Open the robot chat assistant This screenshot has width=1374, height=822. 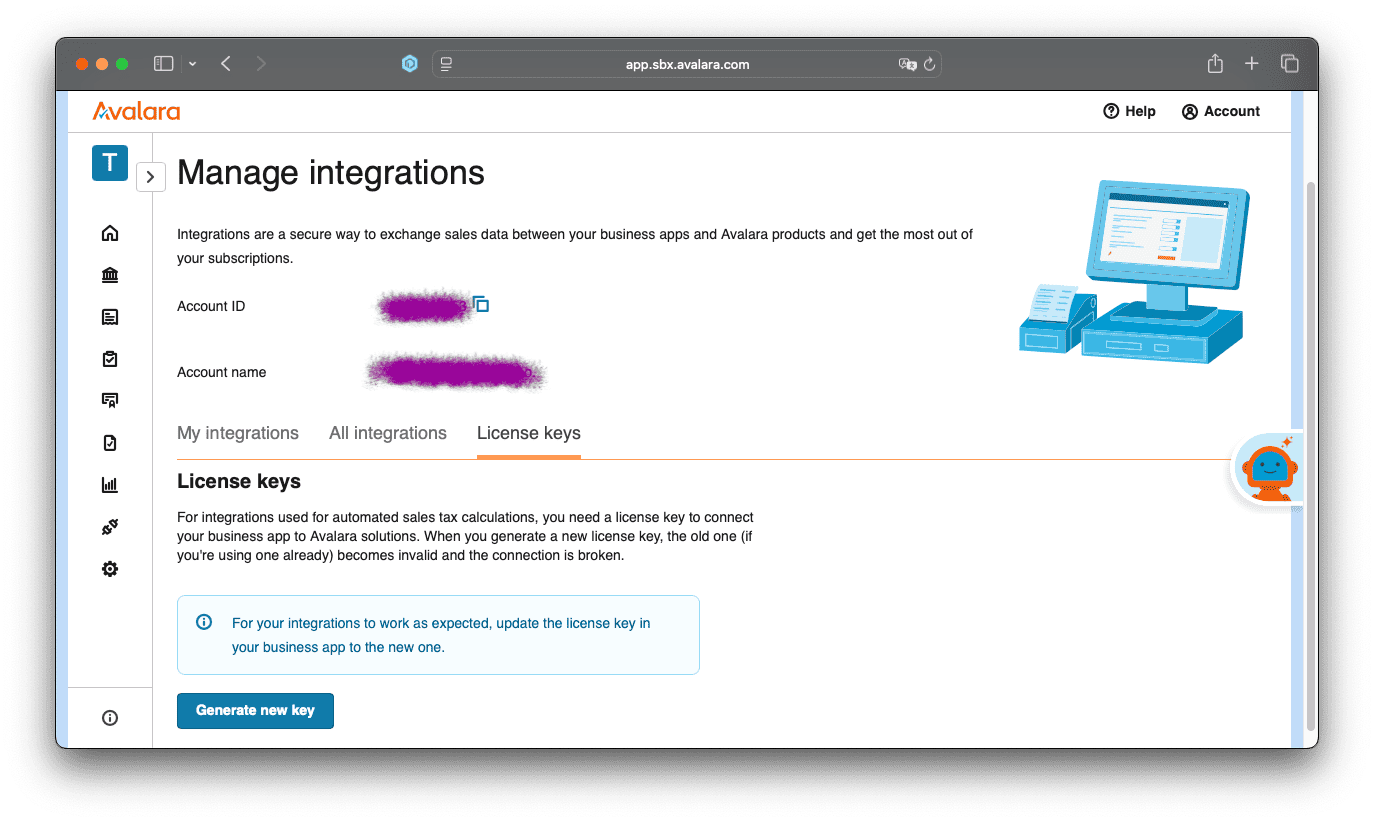(1268, 468)
